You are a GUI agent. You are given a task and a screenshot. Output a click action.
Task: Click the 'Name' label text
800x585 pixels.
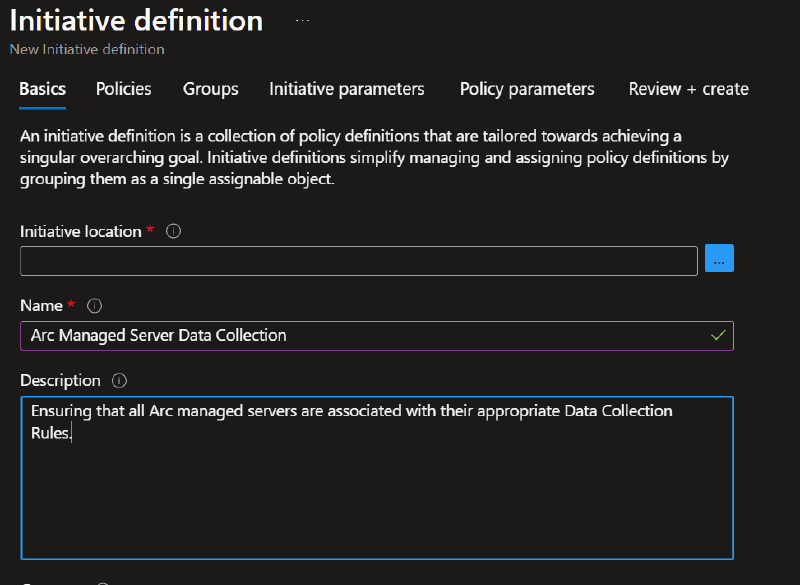click(41, 306)
